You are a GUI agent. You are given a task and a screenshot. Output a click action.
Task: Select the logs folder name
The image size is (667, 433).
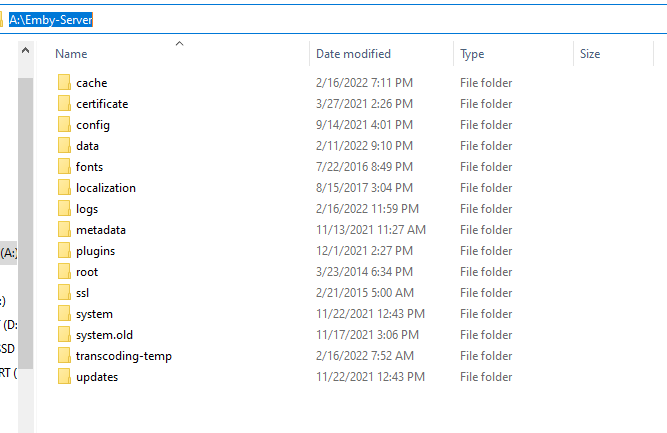(x=87, y=209)
